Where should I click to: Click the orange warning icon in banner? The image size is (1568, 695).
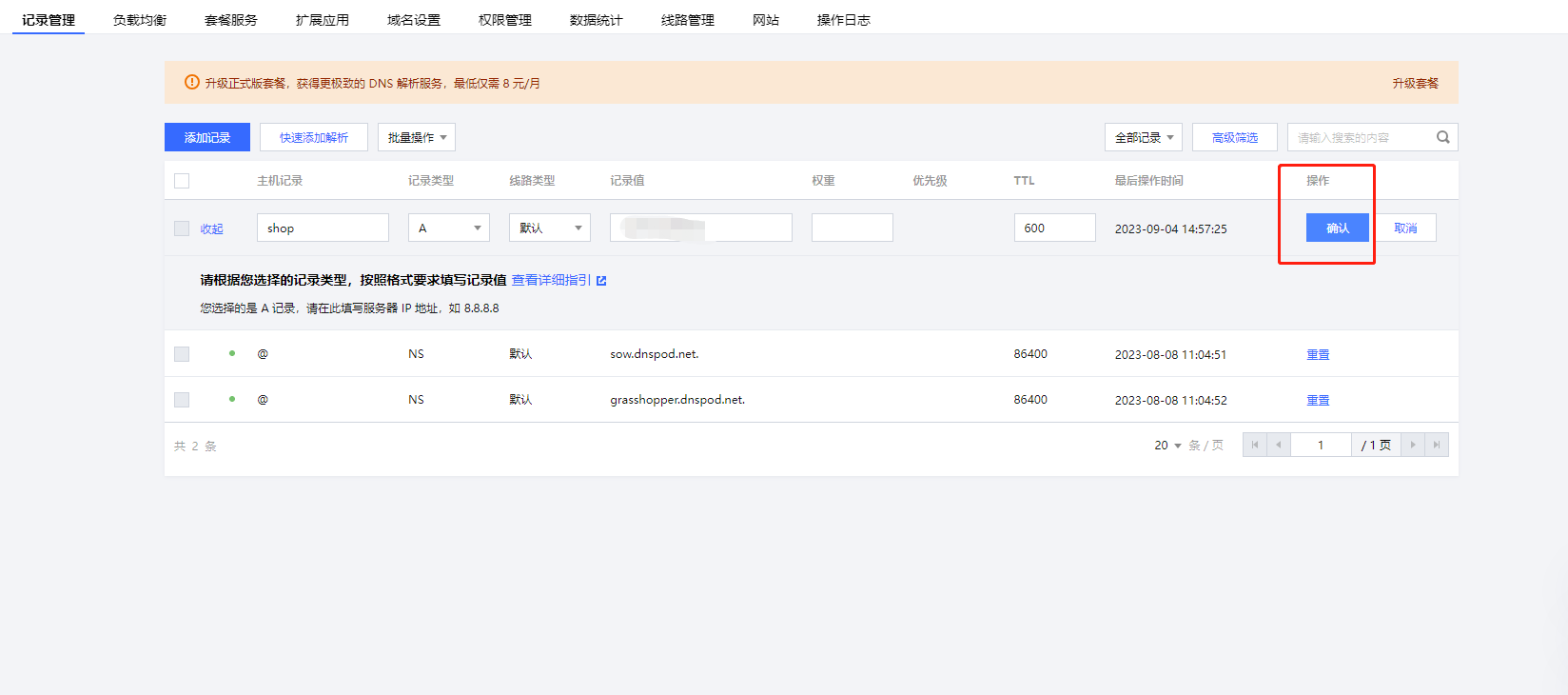(x=192, y=83)
